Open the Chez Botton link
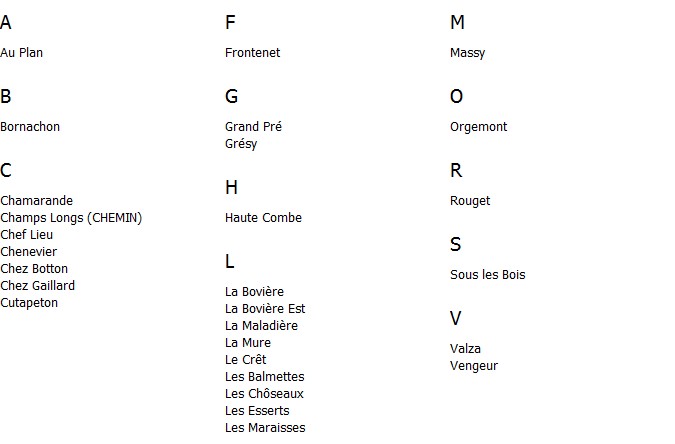Image resolution: width=675 pixels, height=444 pixels. 34,269
